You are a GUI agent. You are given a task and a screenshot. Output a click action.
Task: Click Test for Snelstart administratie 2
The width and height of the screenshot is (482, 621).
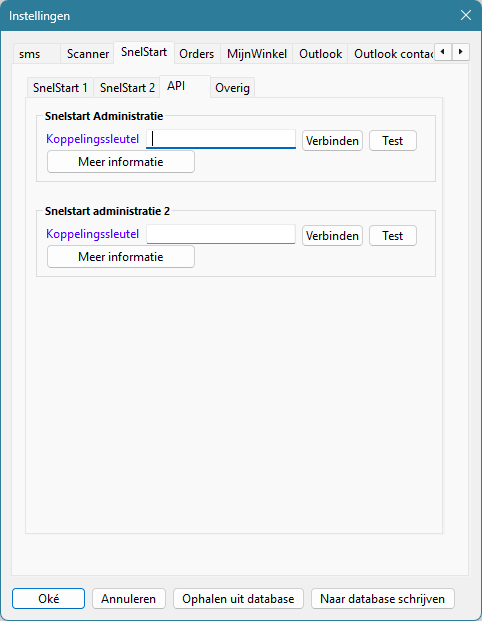click(x=392, y=236)
